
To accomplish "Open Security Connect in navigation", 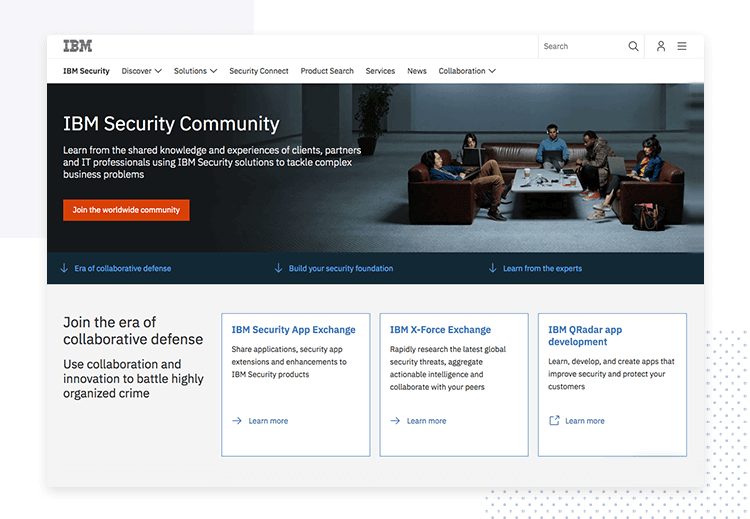I will (259, 71).
